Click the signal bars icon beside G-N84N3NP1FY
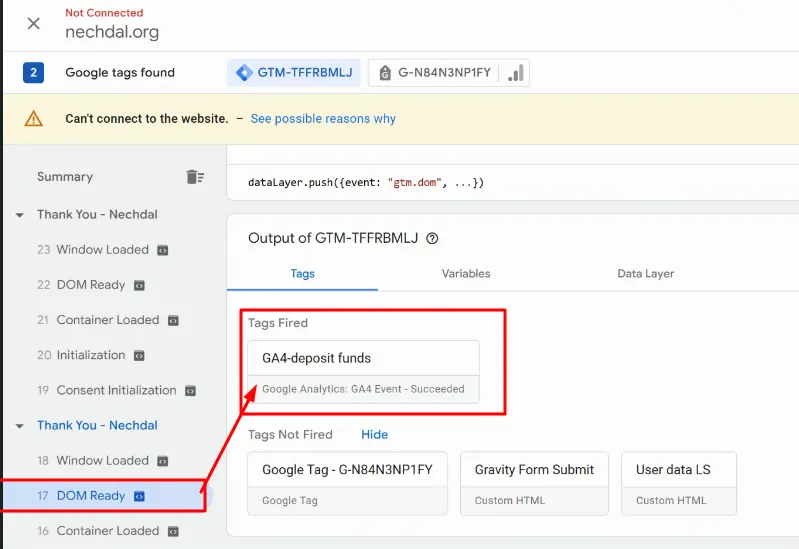 point(515,72)
